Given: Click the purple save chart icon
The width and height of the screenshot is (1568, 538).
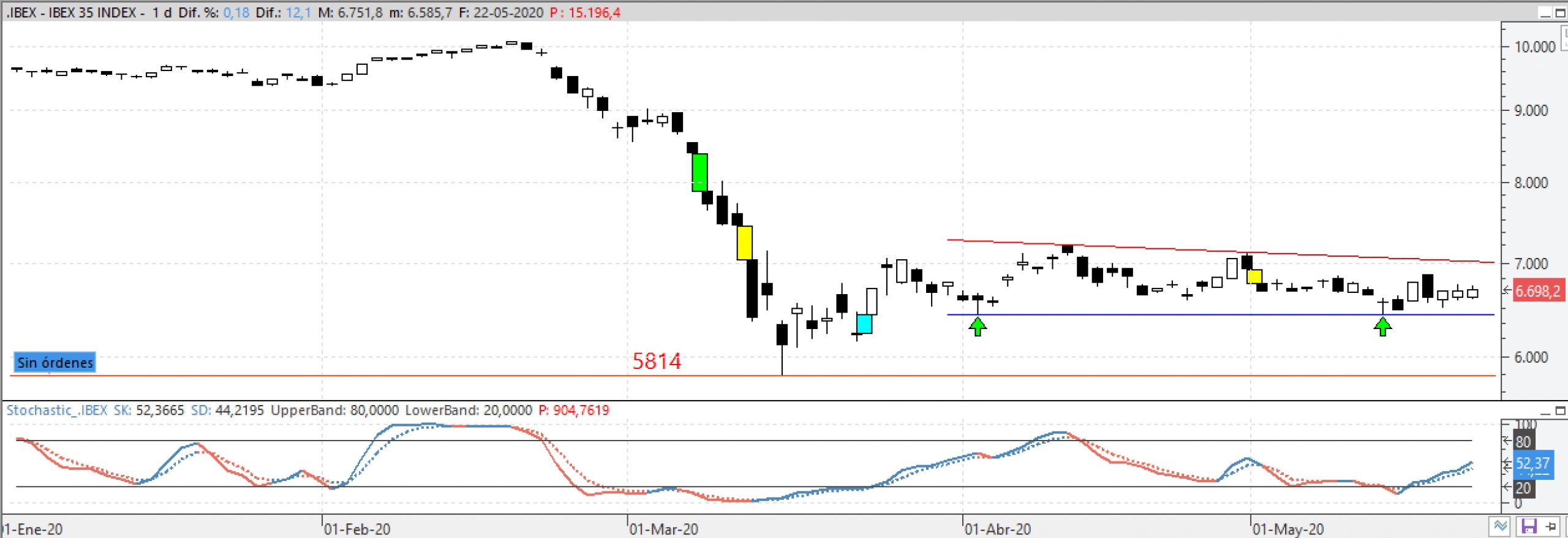Looking at the screenshot, I should (x=1529, y=526).
